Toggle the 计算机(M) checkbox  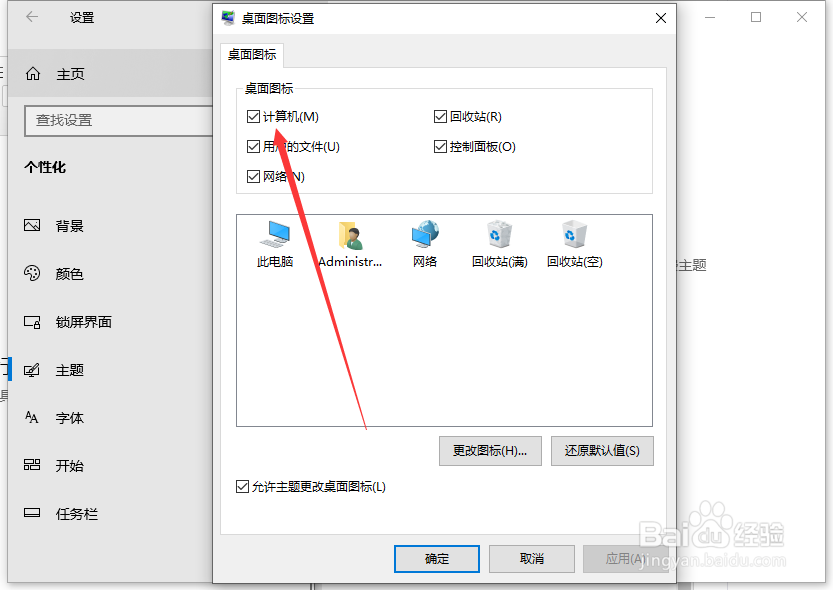pyautogui.click(x=253, y=116)
